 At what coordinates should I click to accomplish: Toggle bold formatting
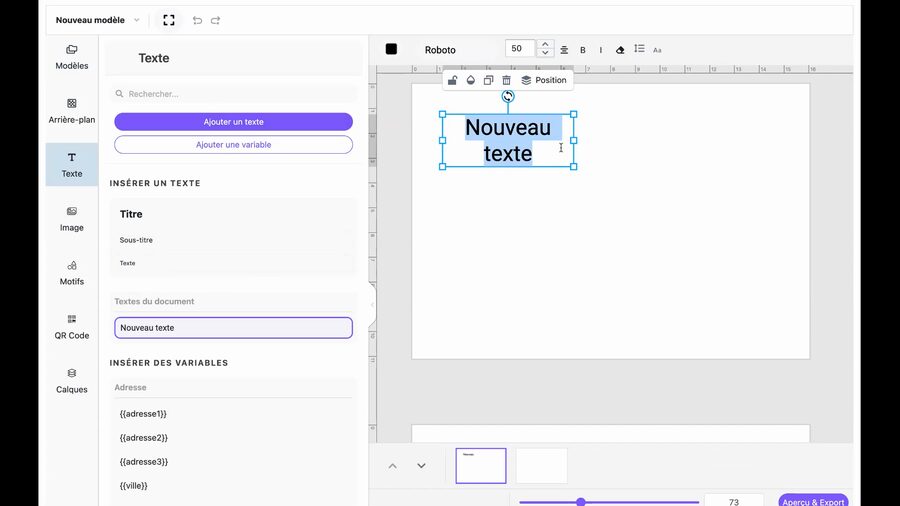point(583,50)
